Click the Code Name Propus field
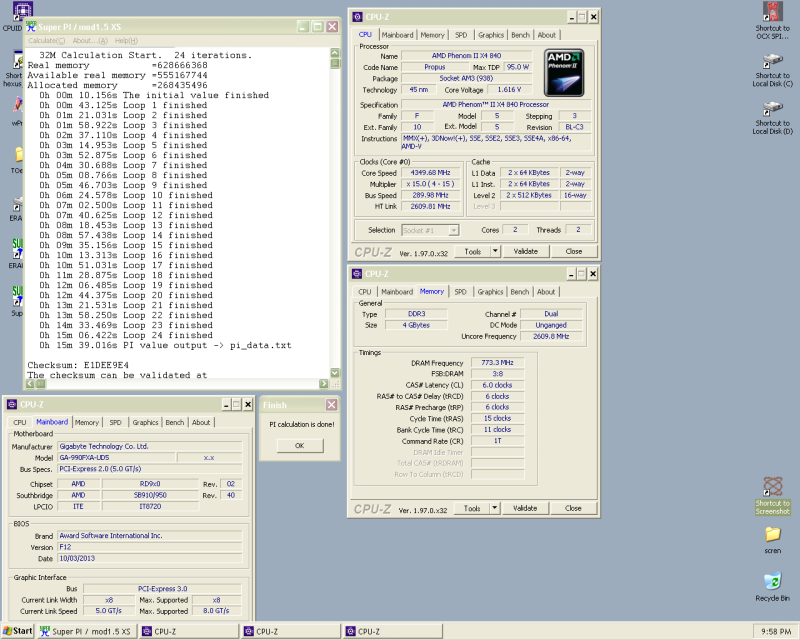The image size is (800, 640). (434, 67)
